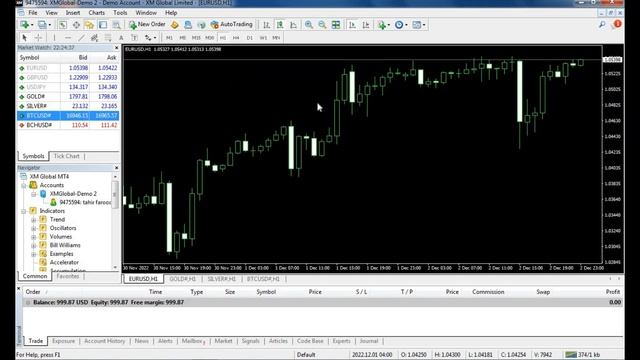Image resolution: width=640 pixels, height=360 pixels.
Task: Open the Profiles dropdown arrow
Action: [49, 25]
